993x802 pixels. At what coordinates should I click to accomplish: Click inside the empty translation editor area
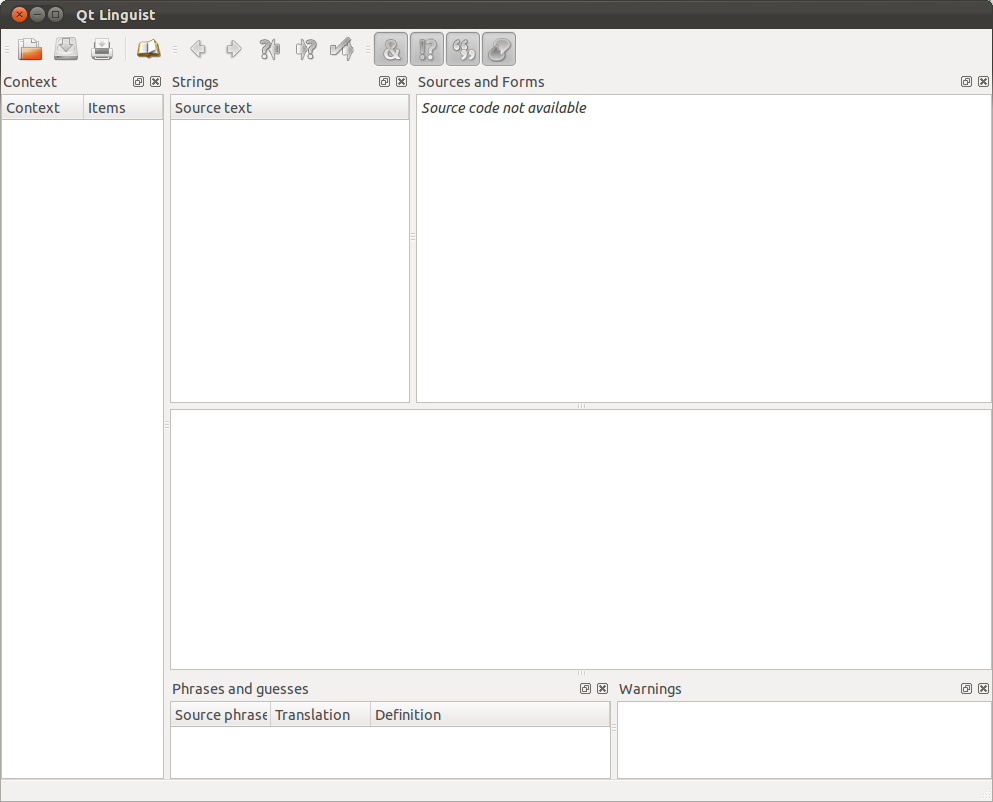click(581, 539)
